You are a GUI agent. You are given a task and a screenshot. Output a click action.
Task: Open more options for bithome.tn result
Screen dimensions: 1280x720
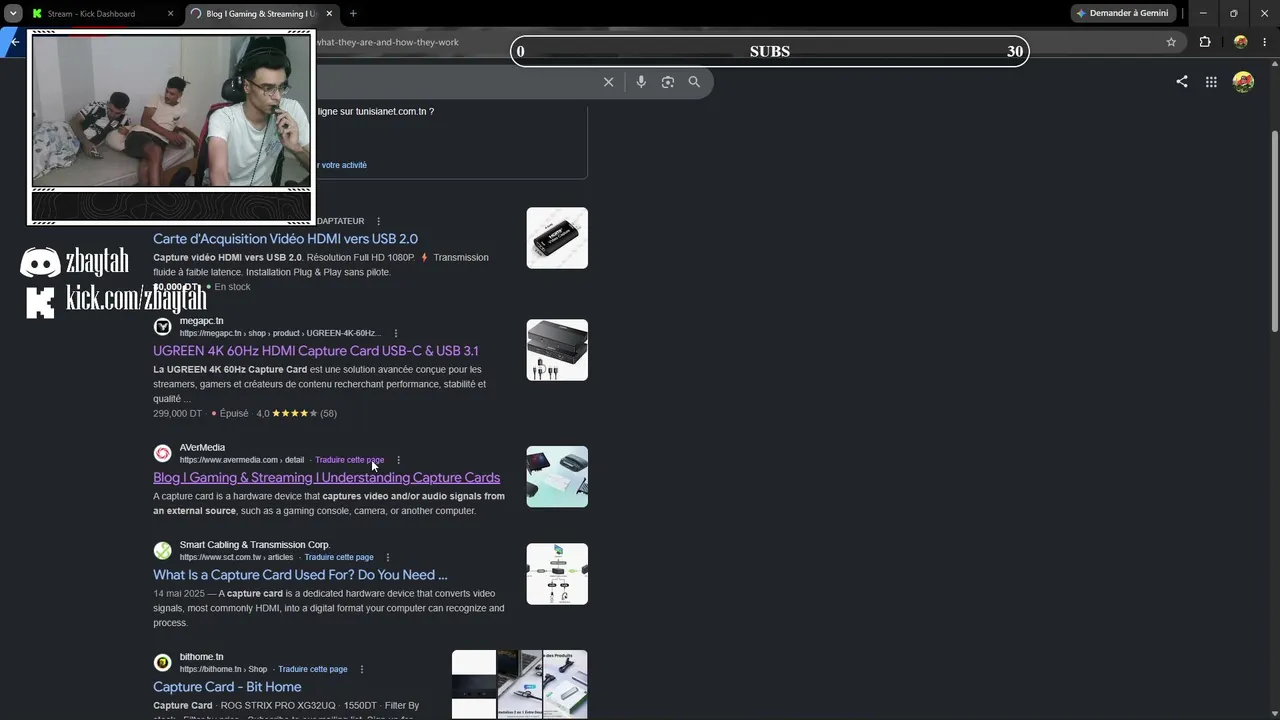pos(362,669)
